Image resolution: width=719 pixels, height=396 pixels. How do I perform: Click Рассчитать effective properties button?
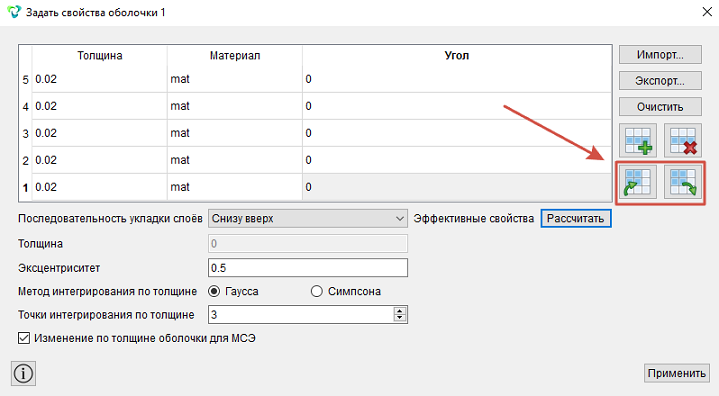point(576,218)
